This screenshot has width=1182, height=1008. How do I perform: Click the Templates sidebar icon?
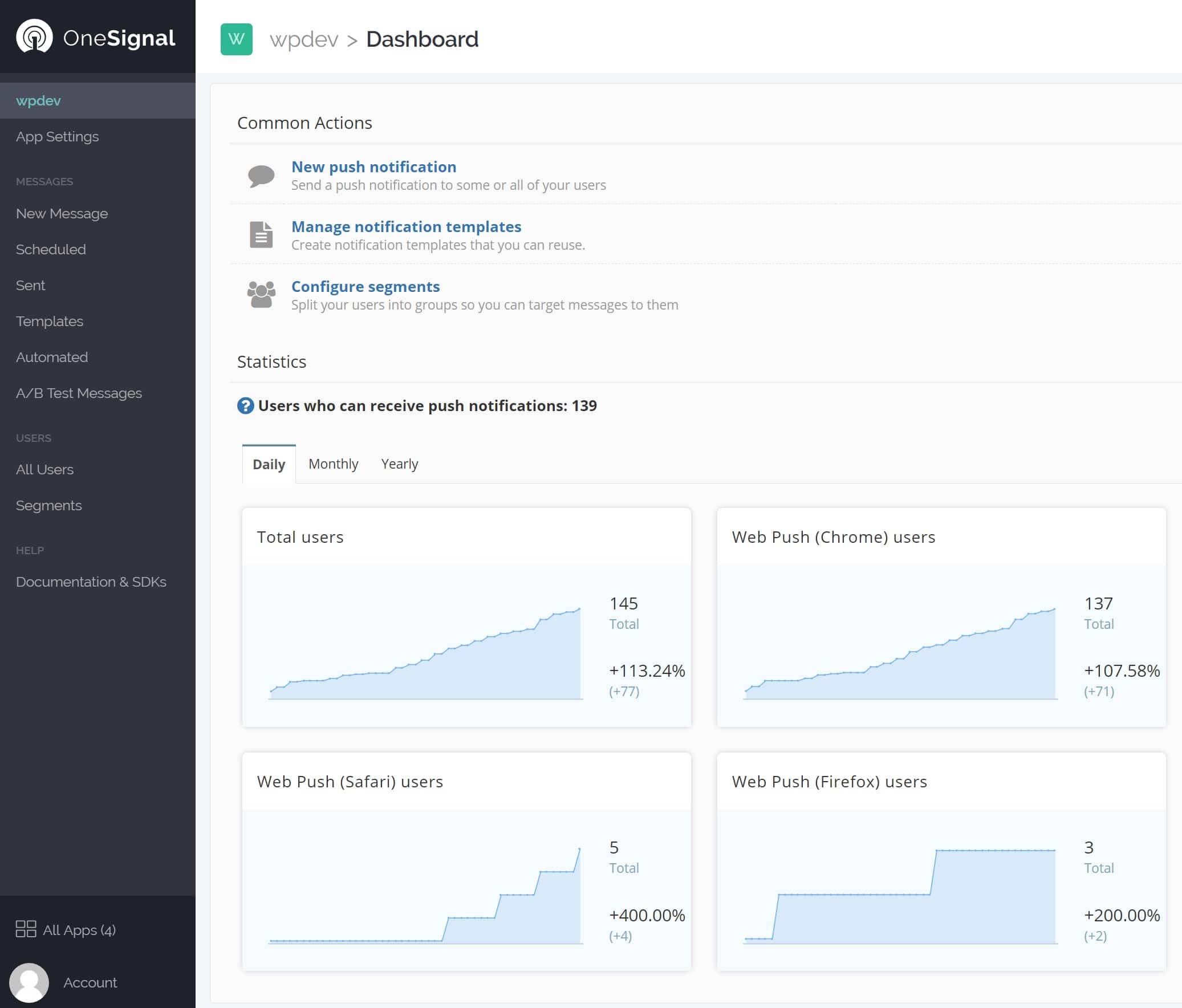(x=49, y=321)
